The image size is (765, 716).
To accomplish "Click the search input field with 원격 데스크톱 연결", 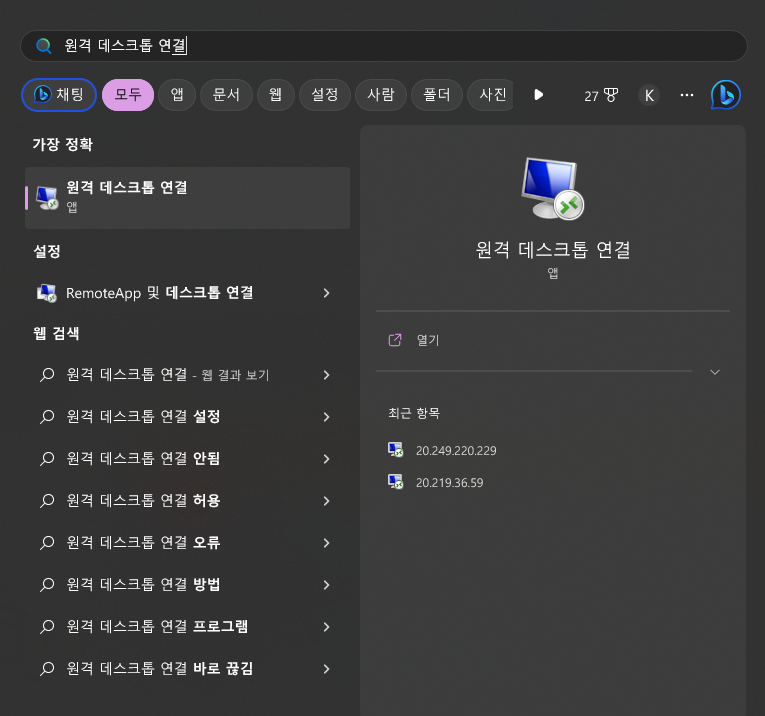I will pos(383,46).
